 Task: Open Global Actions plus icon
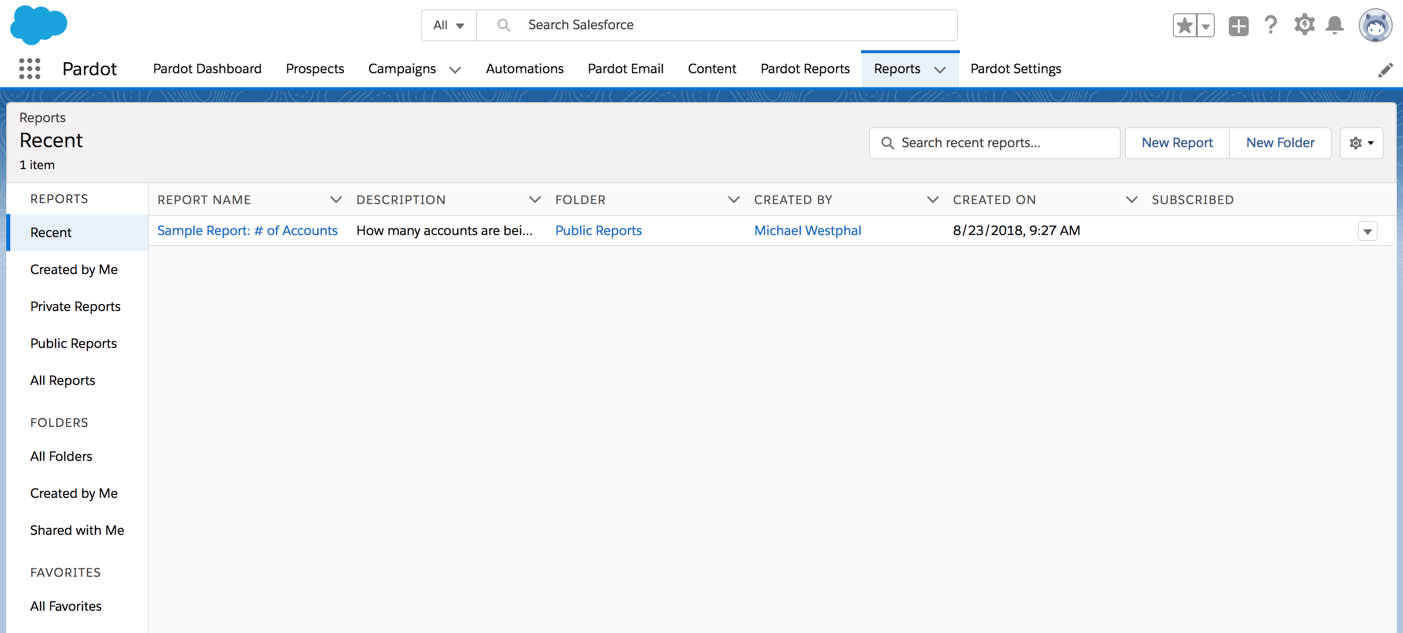1239,26
